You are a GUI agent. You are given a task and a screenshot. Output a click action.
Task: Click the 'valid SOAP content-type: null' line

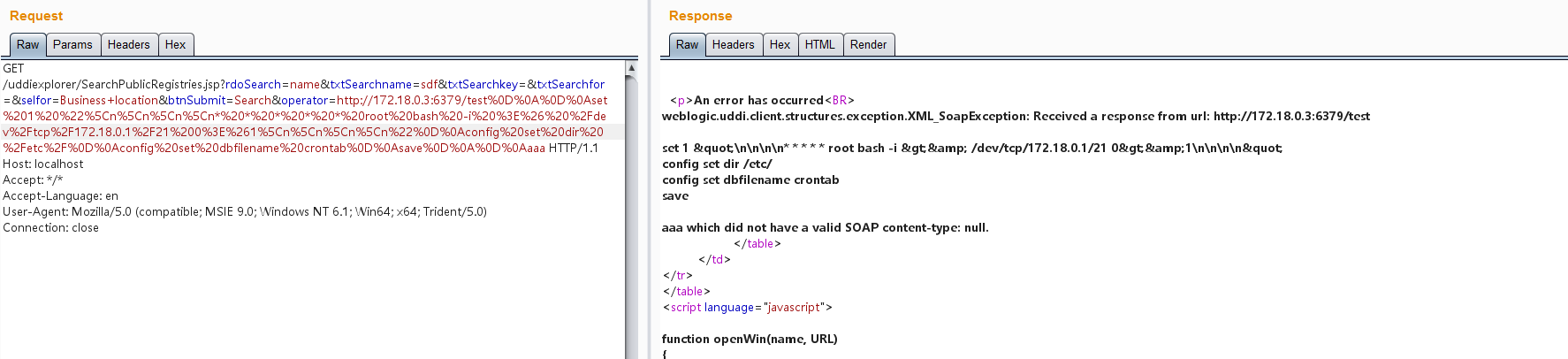coord(826,228)
